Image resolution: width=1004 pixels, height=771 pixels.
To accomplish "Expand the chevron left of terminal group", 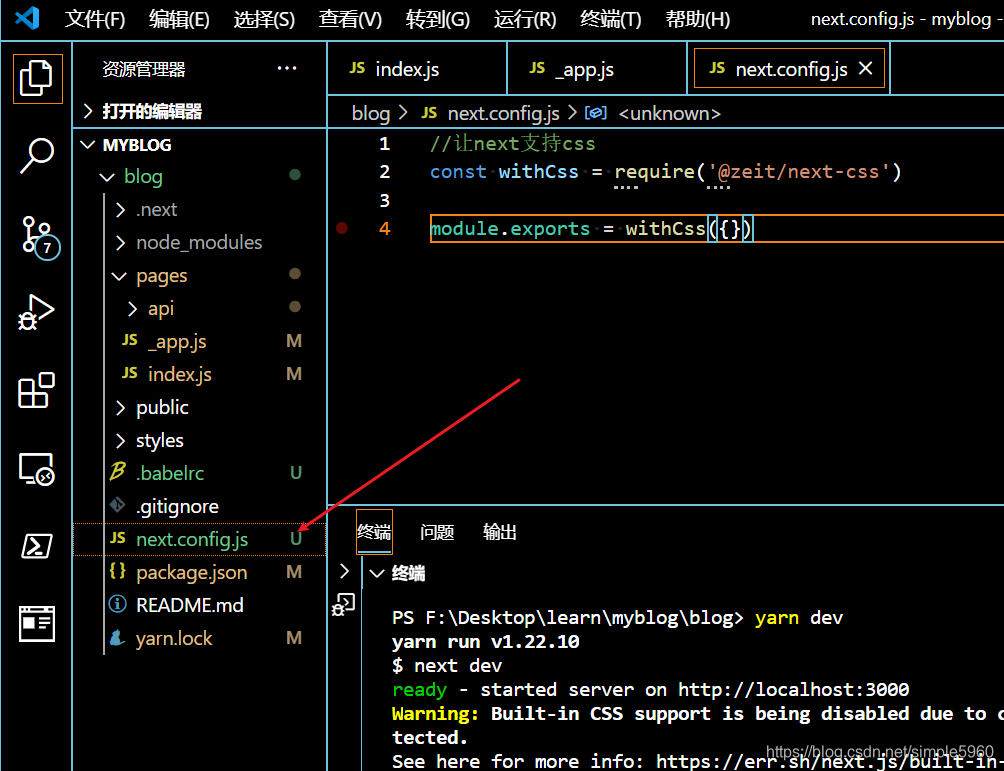I will click(344, 571).
